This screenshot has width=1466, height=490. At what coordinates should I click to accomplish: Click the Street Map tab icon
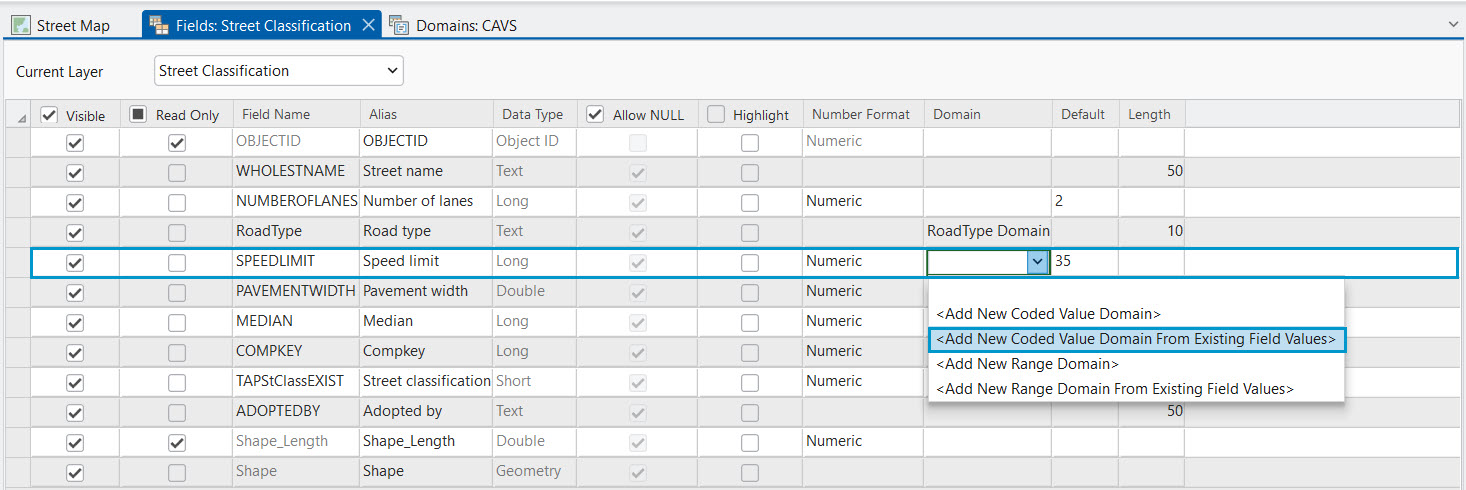coord(21,25)
